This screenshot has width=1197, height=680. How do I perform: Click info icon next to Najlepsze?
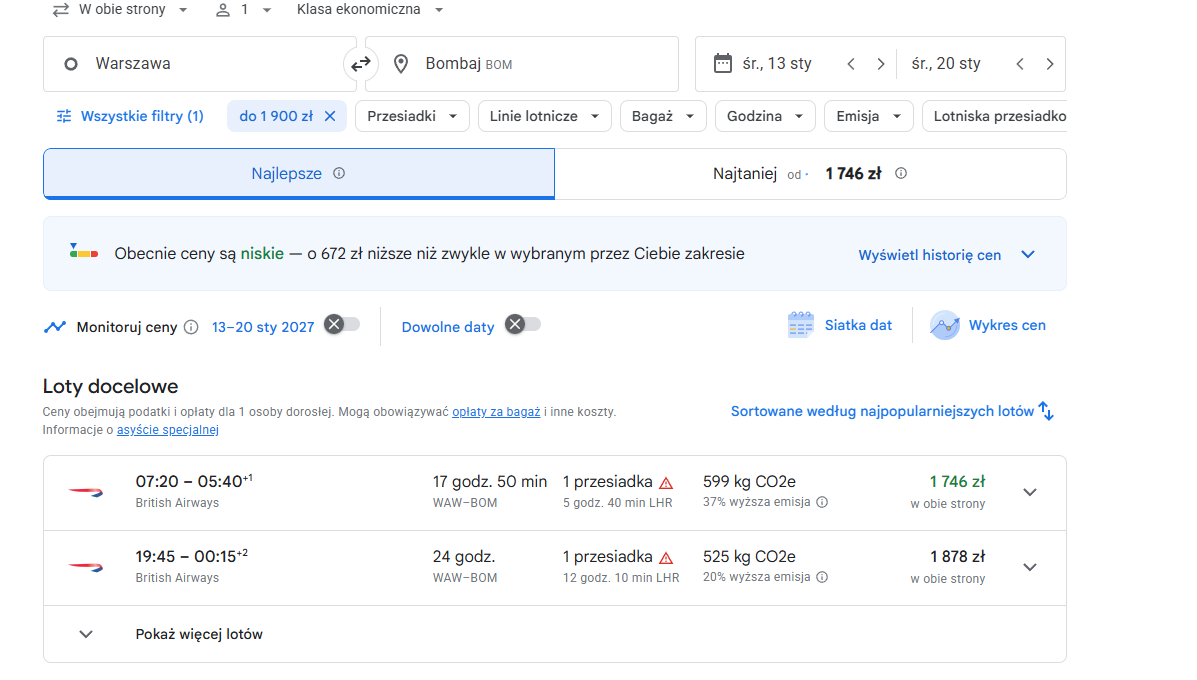(x=339, y=173)
